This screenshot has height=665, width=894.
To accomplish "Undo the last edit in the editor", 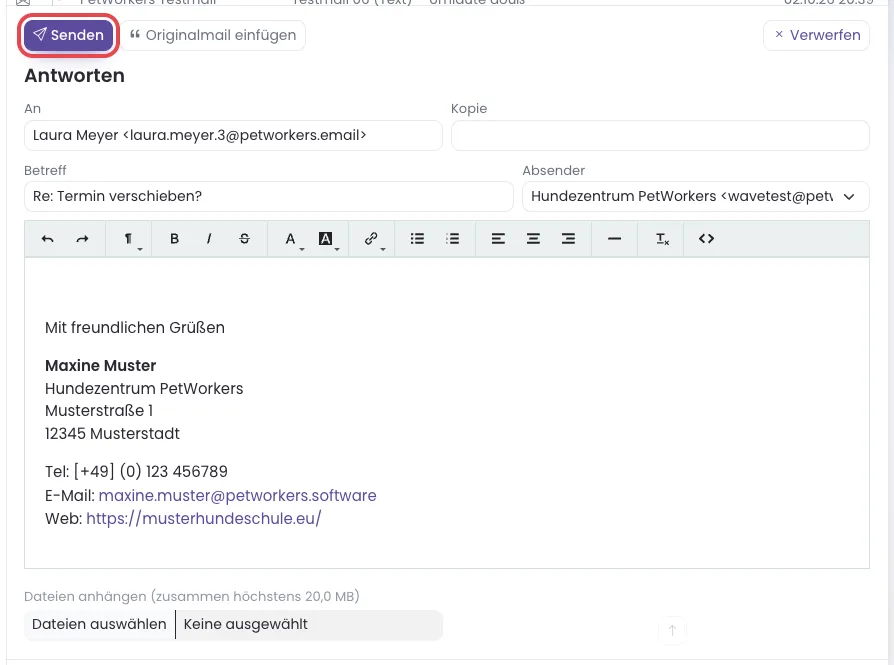I will point(47,239).
